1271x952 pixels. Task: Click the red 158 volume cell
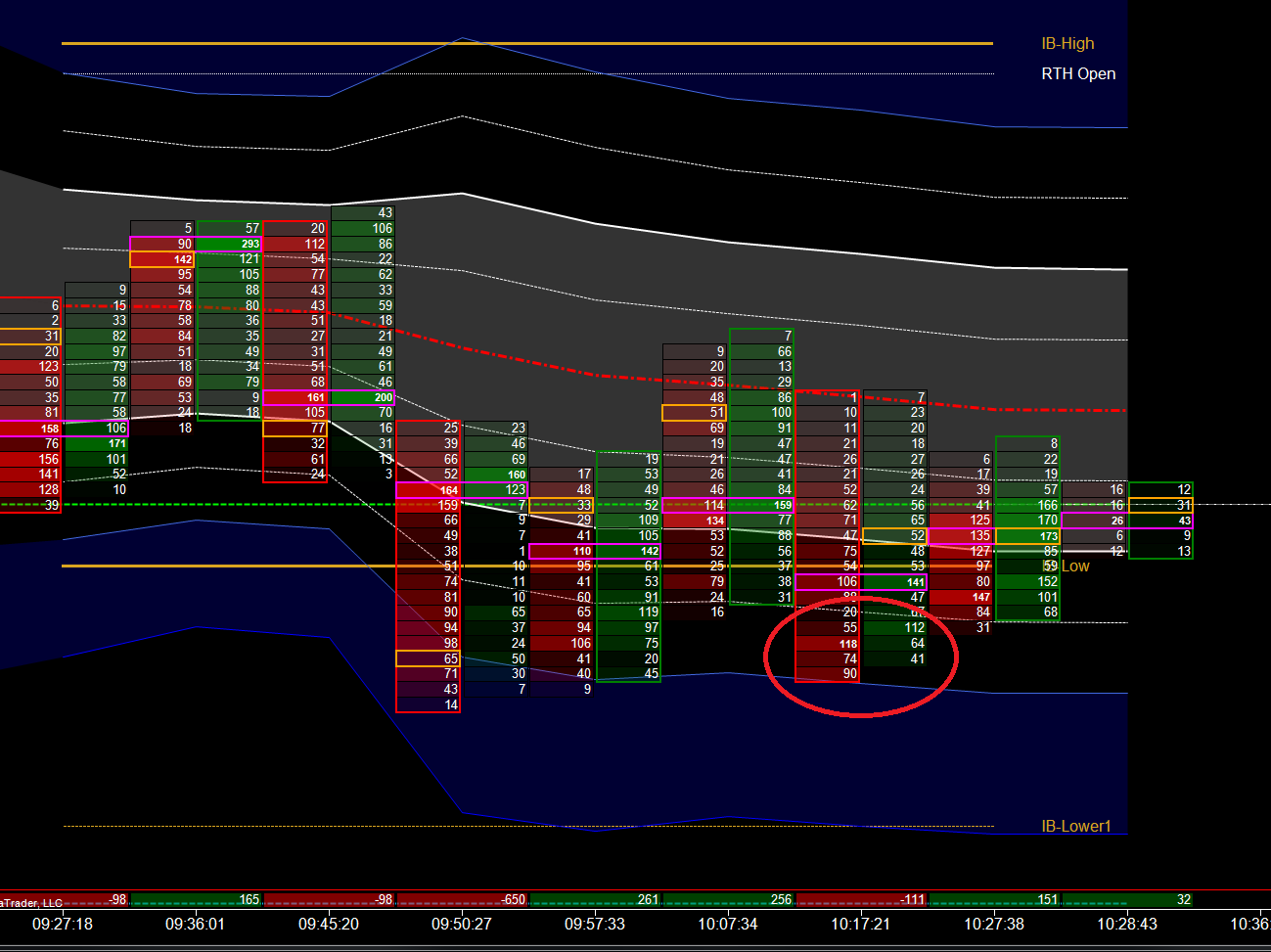(30, 429)
